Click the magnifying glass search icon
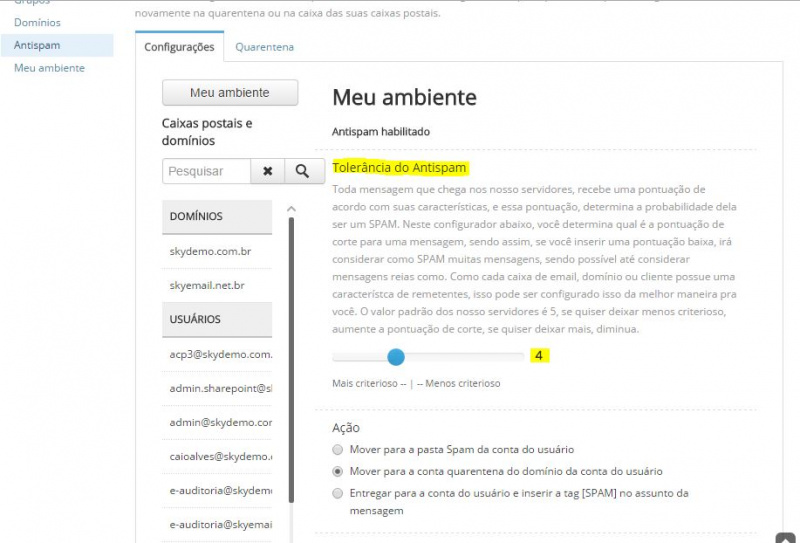Viewport: 800px width, 543px height. coord(303,171)
